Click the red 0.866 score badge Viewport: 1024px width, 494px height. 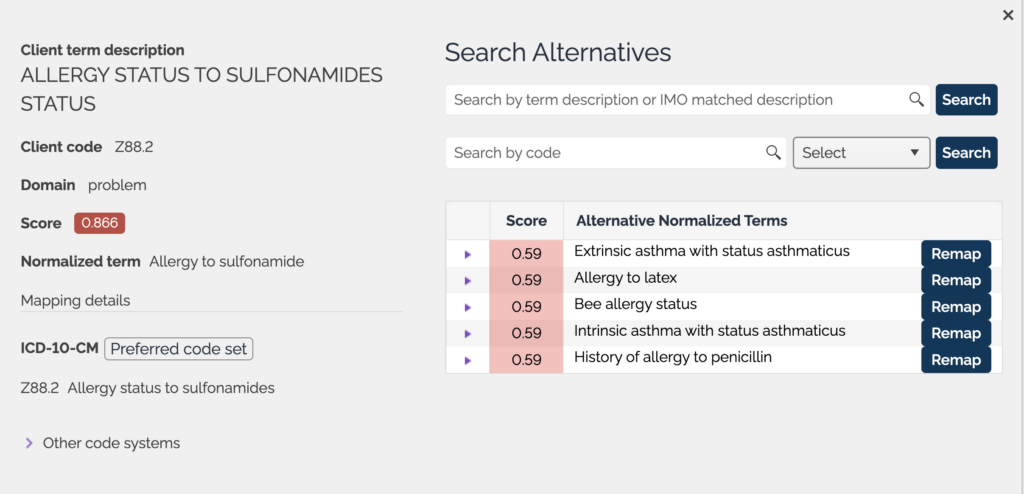click(x=99, y=223)
